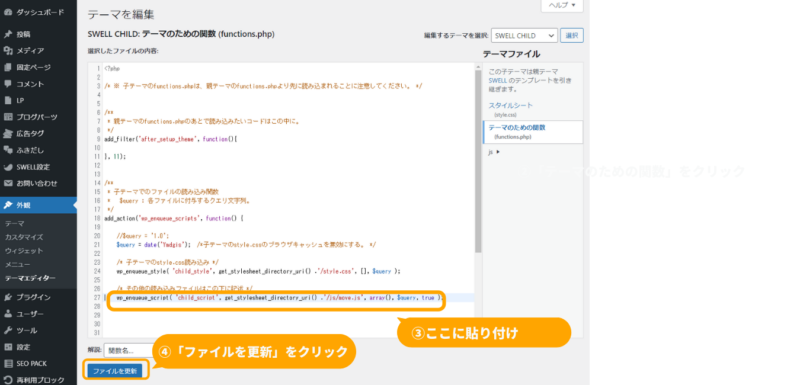Image resolution: width=800 pixels, height=385 pixels.
Task: Open the ユーザー menu item
Action: [x=30, y=314]
